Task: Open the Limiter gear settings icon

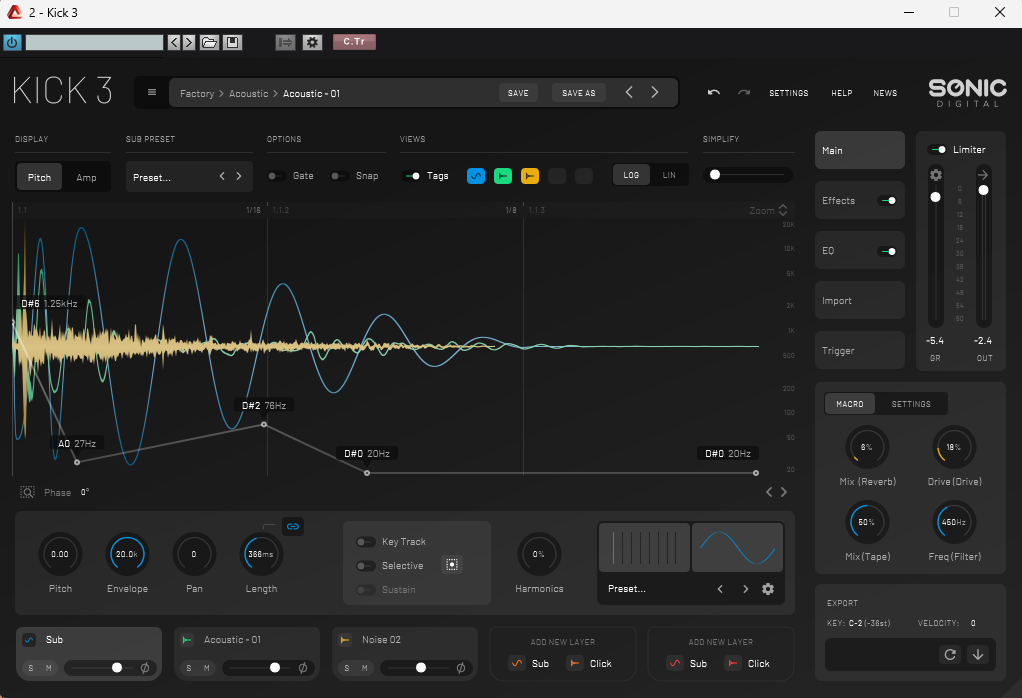Action: pyautogui.click(x=936, y=175)
